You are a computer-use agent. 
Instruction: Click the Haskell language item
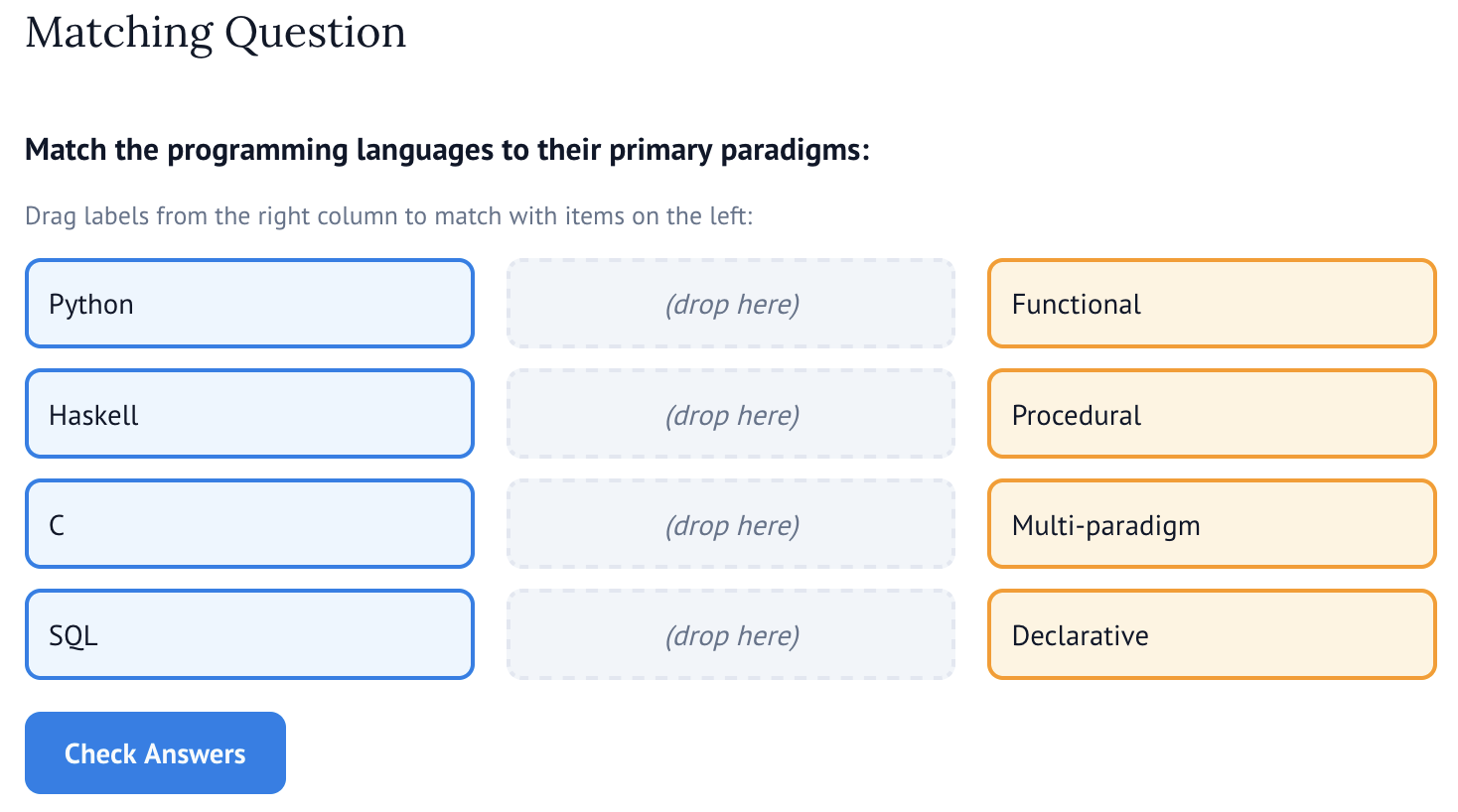[249, 414]
